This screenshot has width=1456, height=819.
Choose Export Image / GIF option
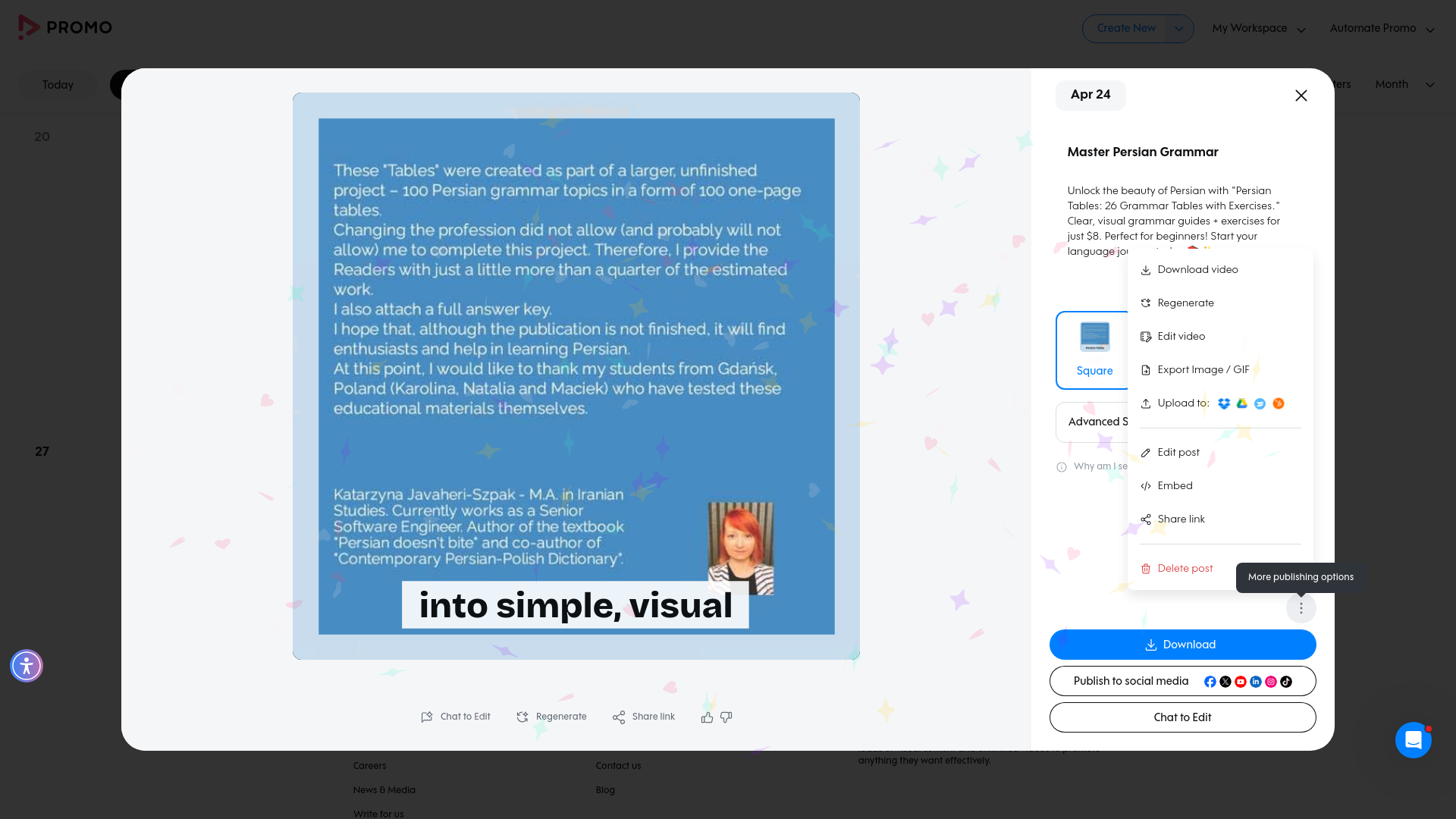click(1203, 370)
